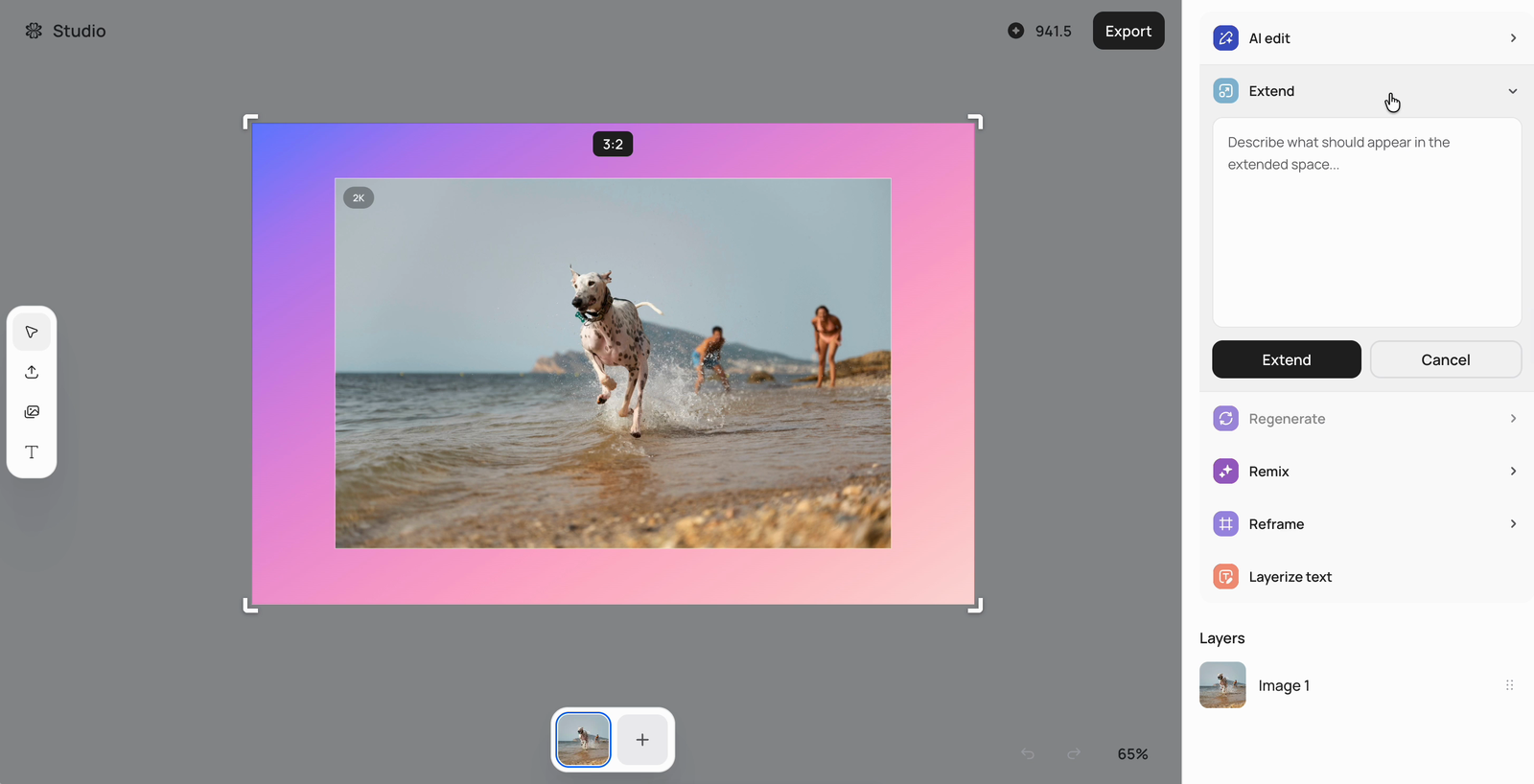Open the 65% zoom level control
Screen dimensions: 1534x784
point(1132,754)
